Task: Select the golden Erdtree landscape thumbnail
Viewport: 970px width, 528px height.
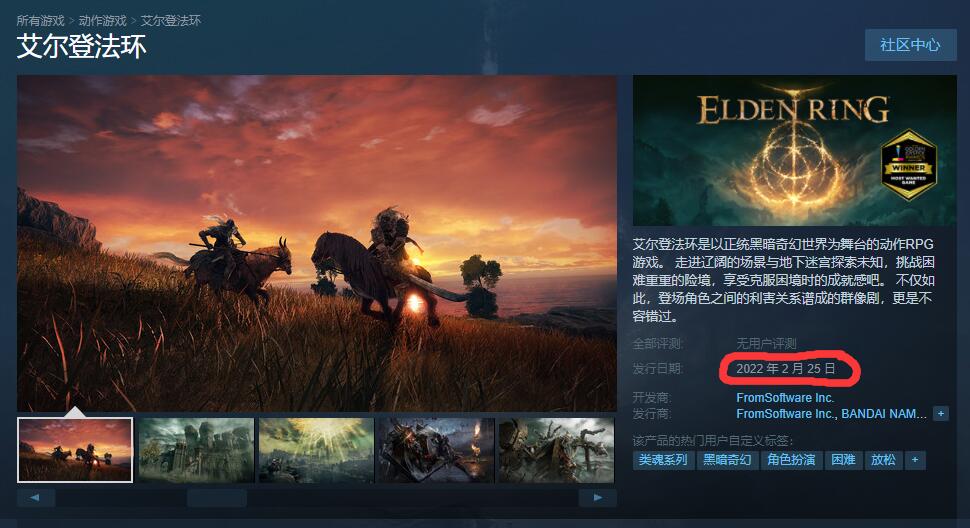Action: click(x=316, y=450)
